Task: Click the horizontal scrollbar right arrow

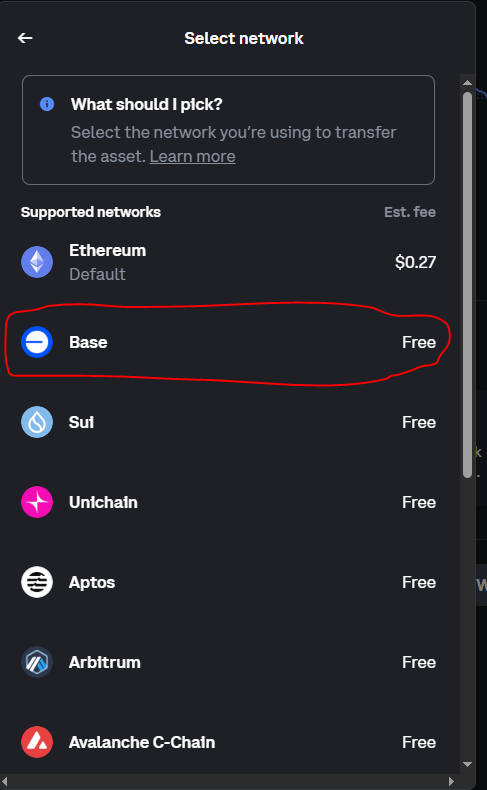Action: pyautogui.click(x=452, y=781)
